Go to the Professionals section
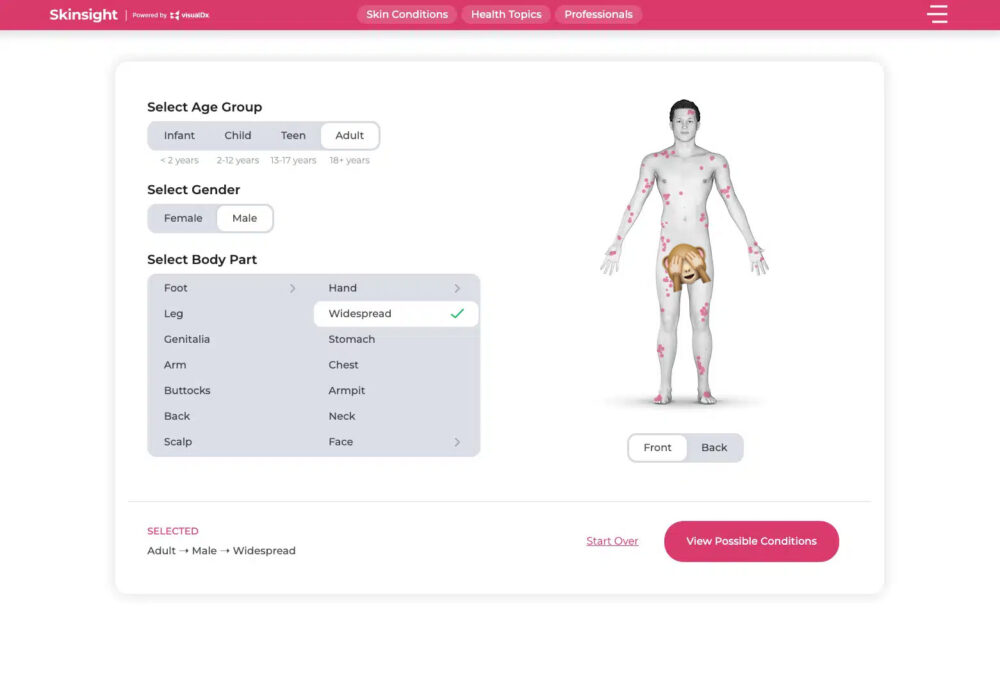Screen dimensions: 1000x678 pos(598,15)
